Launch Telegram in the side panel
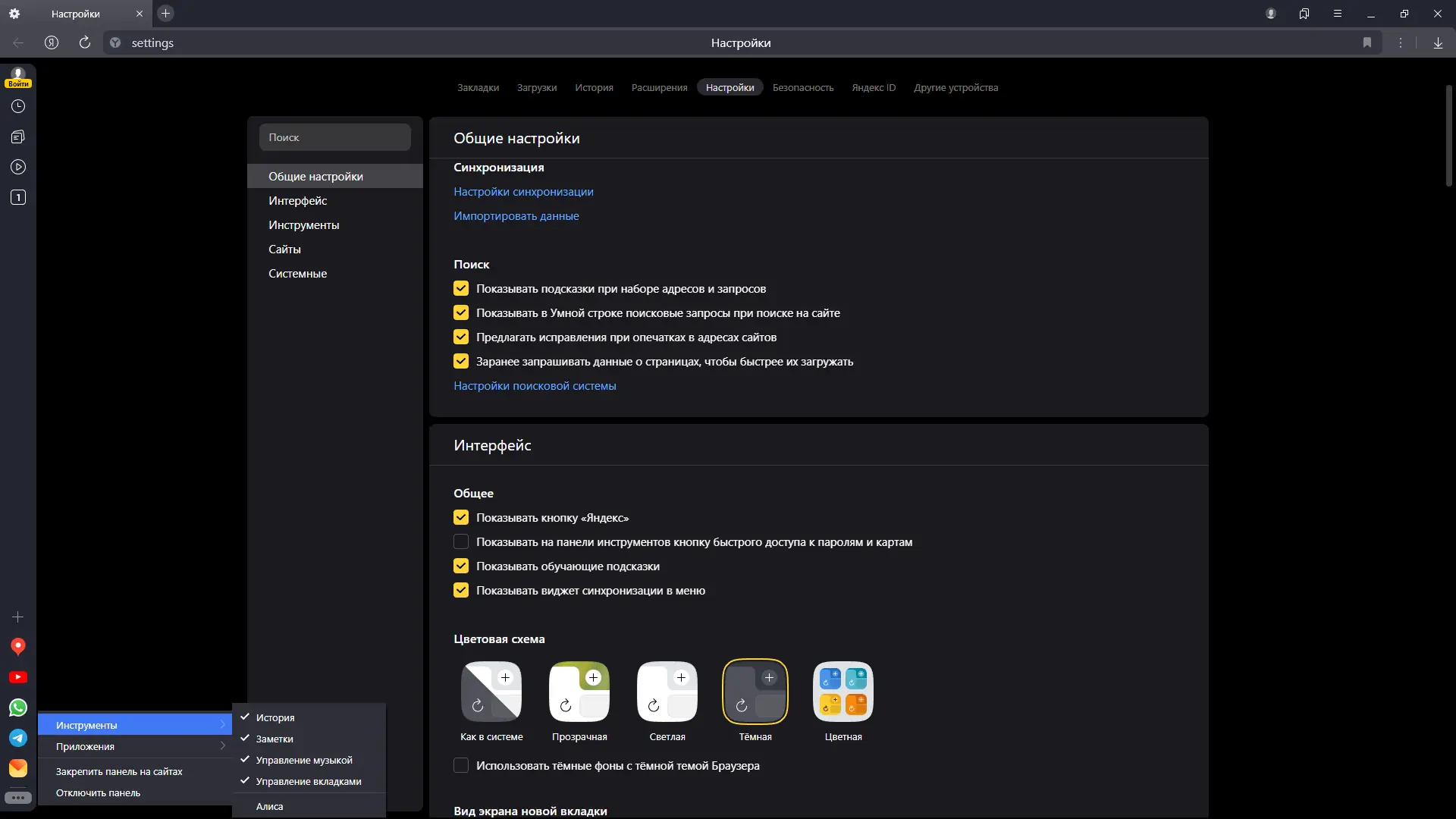 click(x=18, y=738)
